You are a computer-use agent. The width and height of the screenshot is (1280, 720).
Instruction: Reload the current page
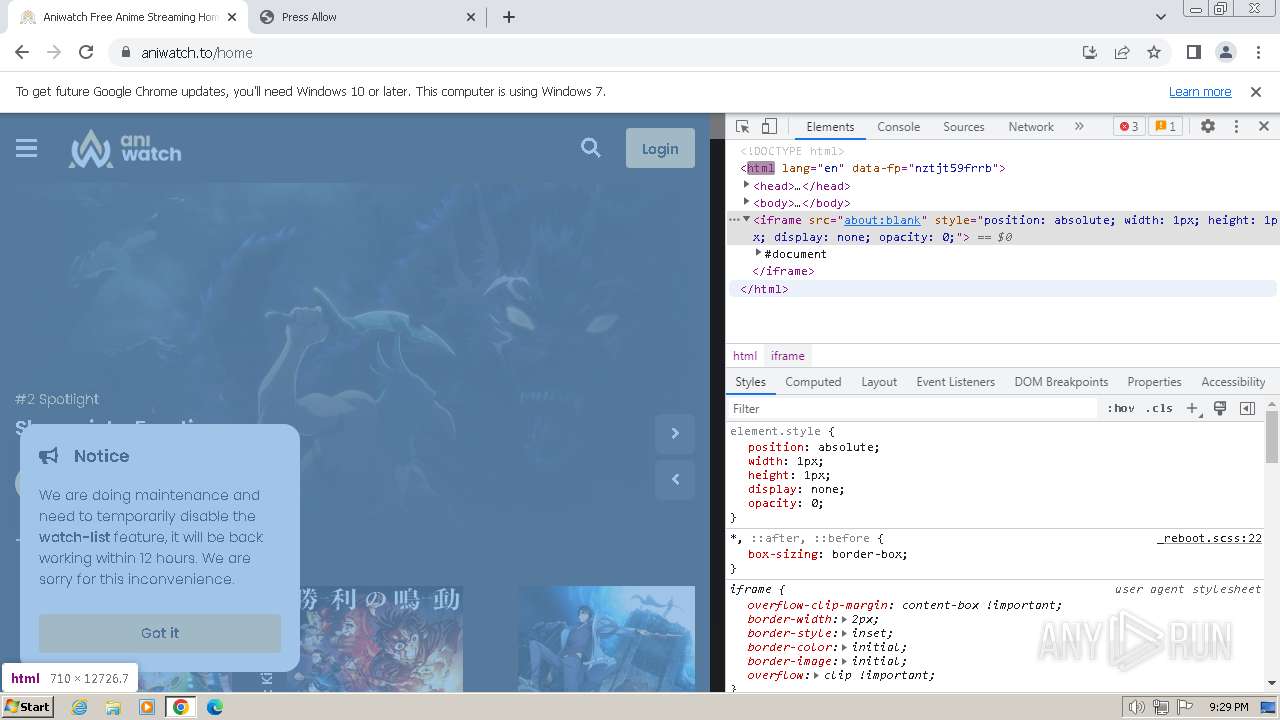[x=86, y=52]
